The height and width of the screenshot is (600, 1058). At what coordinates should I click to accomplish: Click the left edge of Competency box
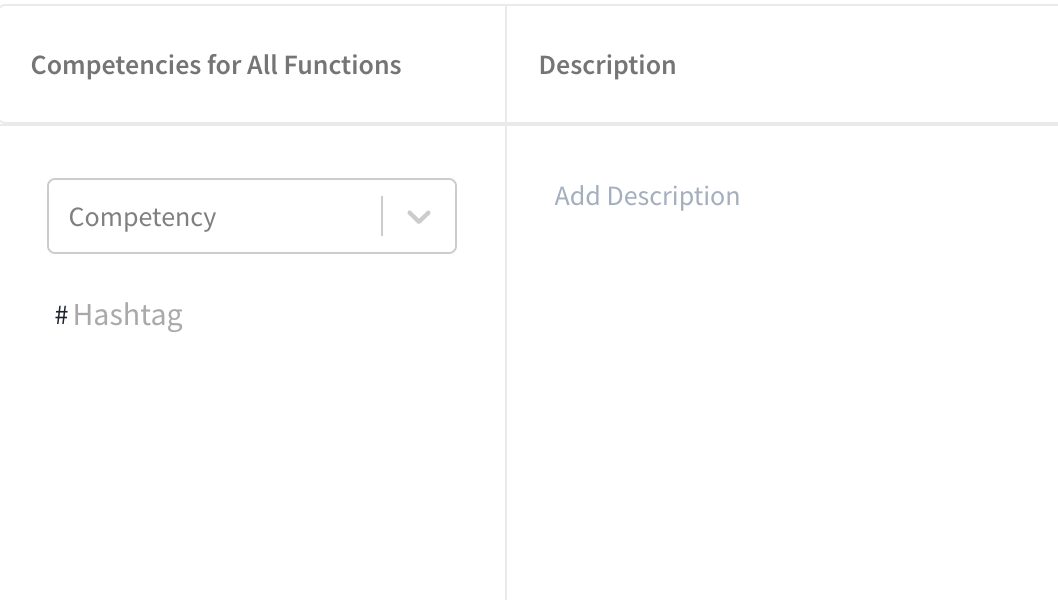[49, 217]
